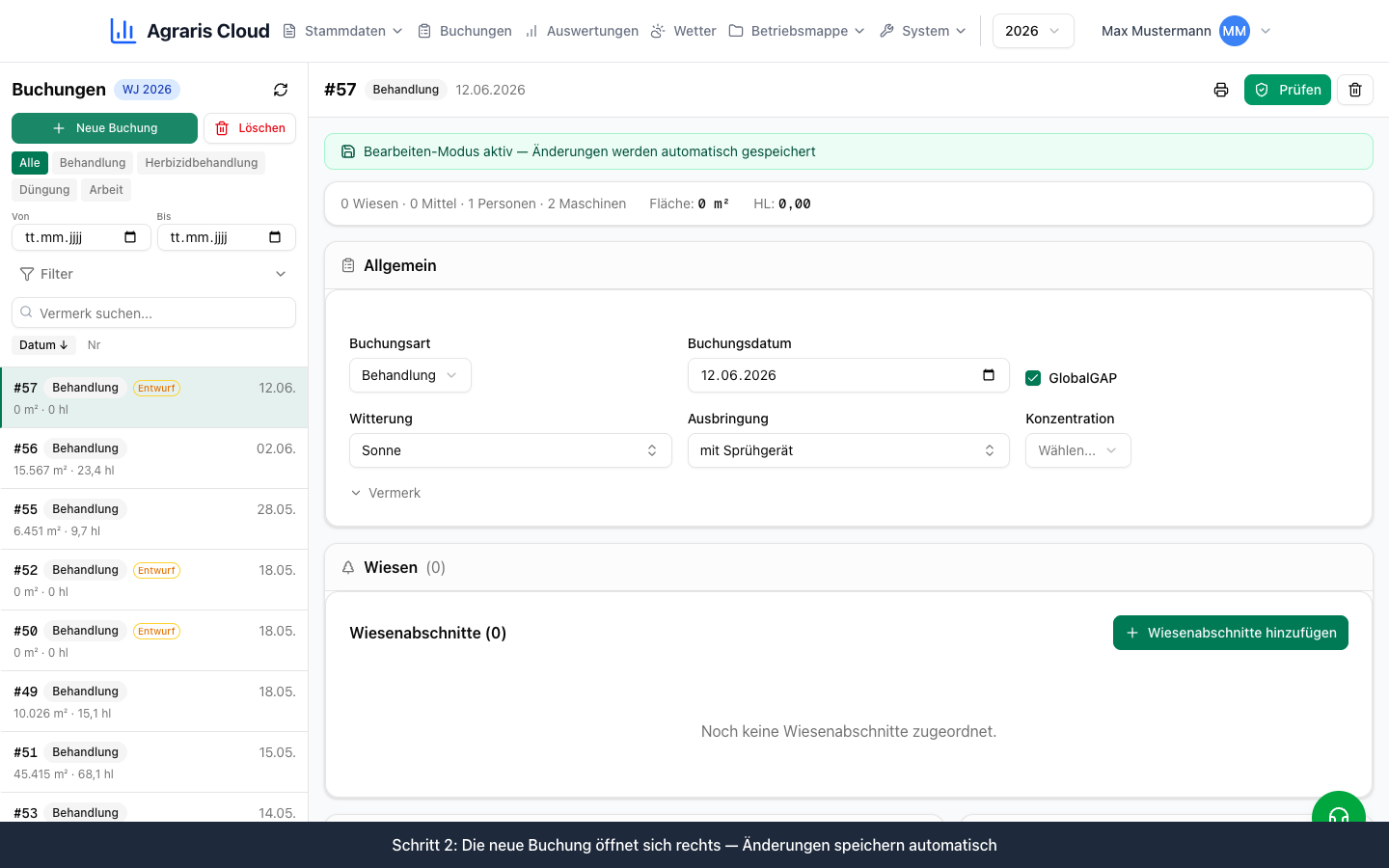Expand the Filter section

(153, 274)
